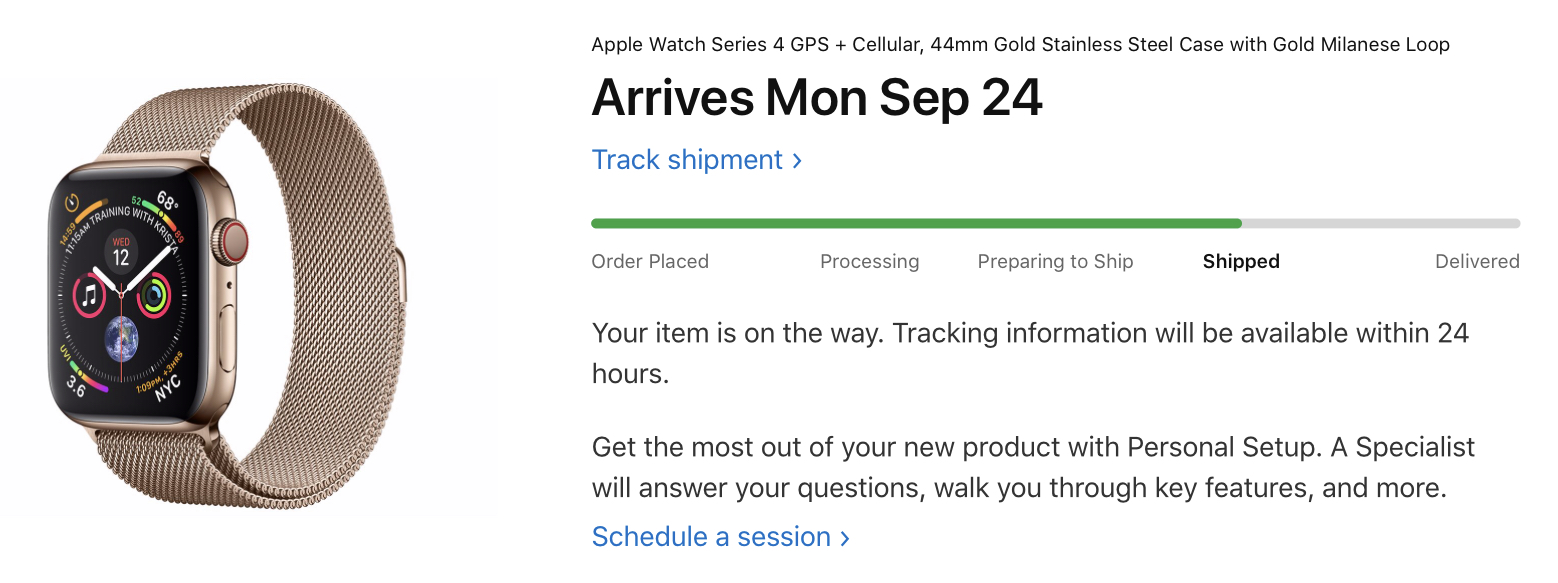Select the Shipped status step
The image size is (1558, 583).
(x=1241, y=262)
